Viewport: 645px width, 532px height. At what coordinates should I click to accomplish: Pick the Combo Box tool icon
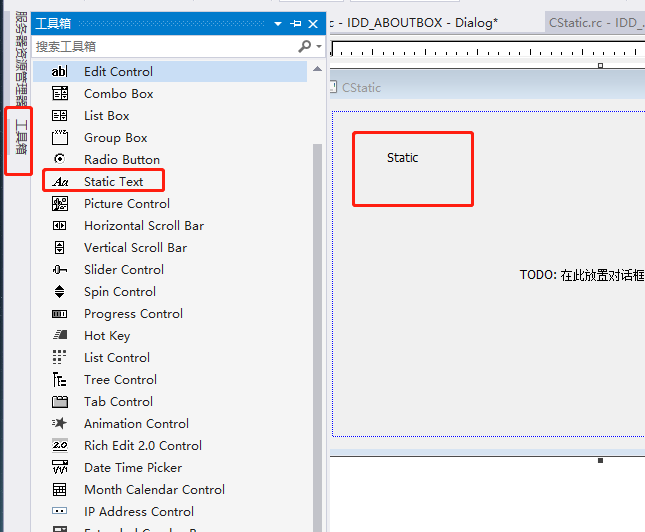pyautogui.click(x=60, y=93)
